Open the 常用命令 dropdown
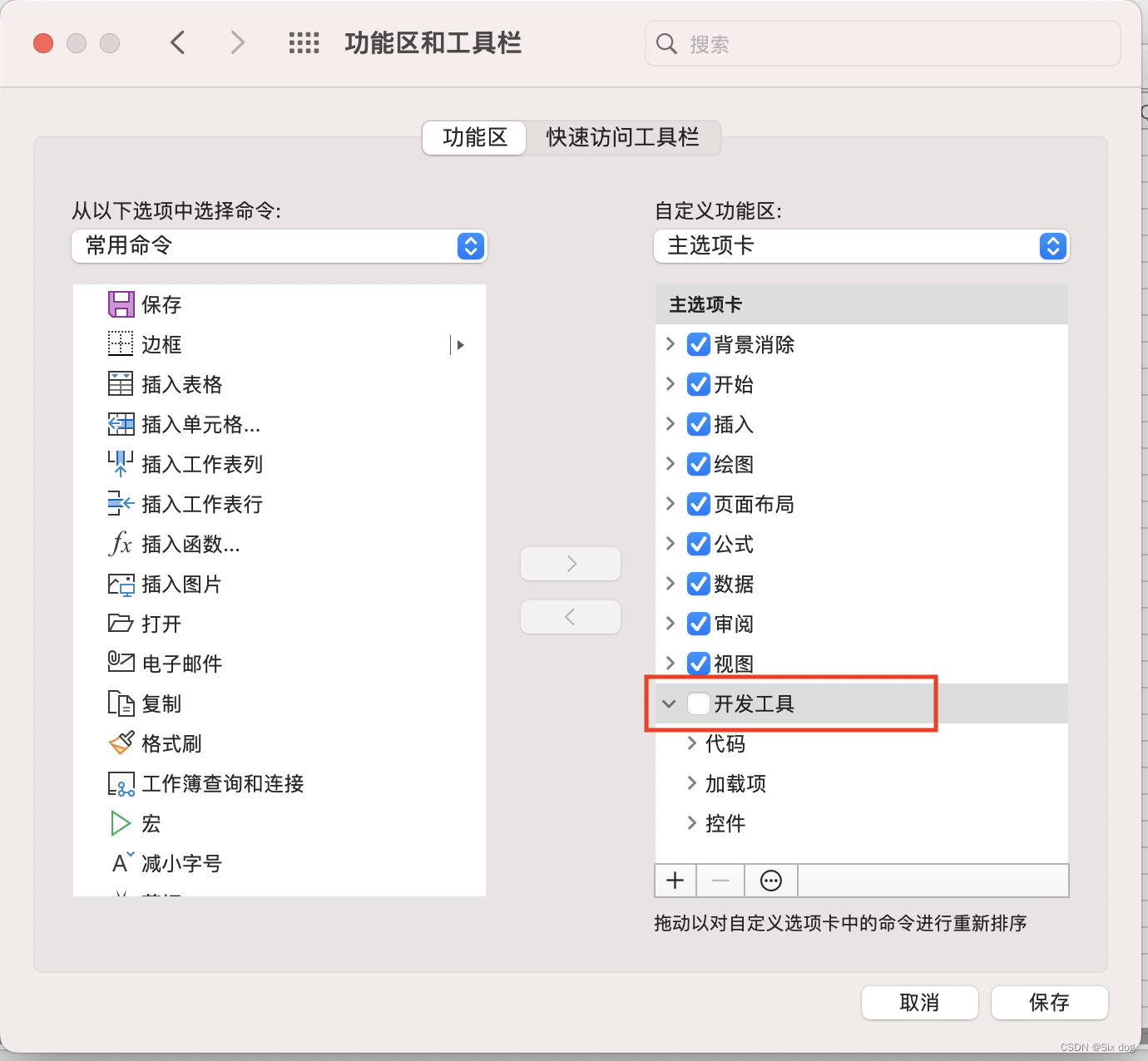The image size is (1148, 1061). pyautogui.click(x=280, y=246)
